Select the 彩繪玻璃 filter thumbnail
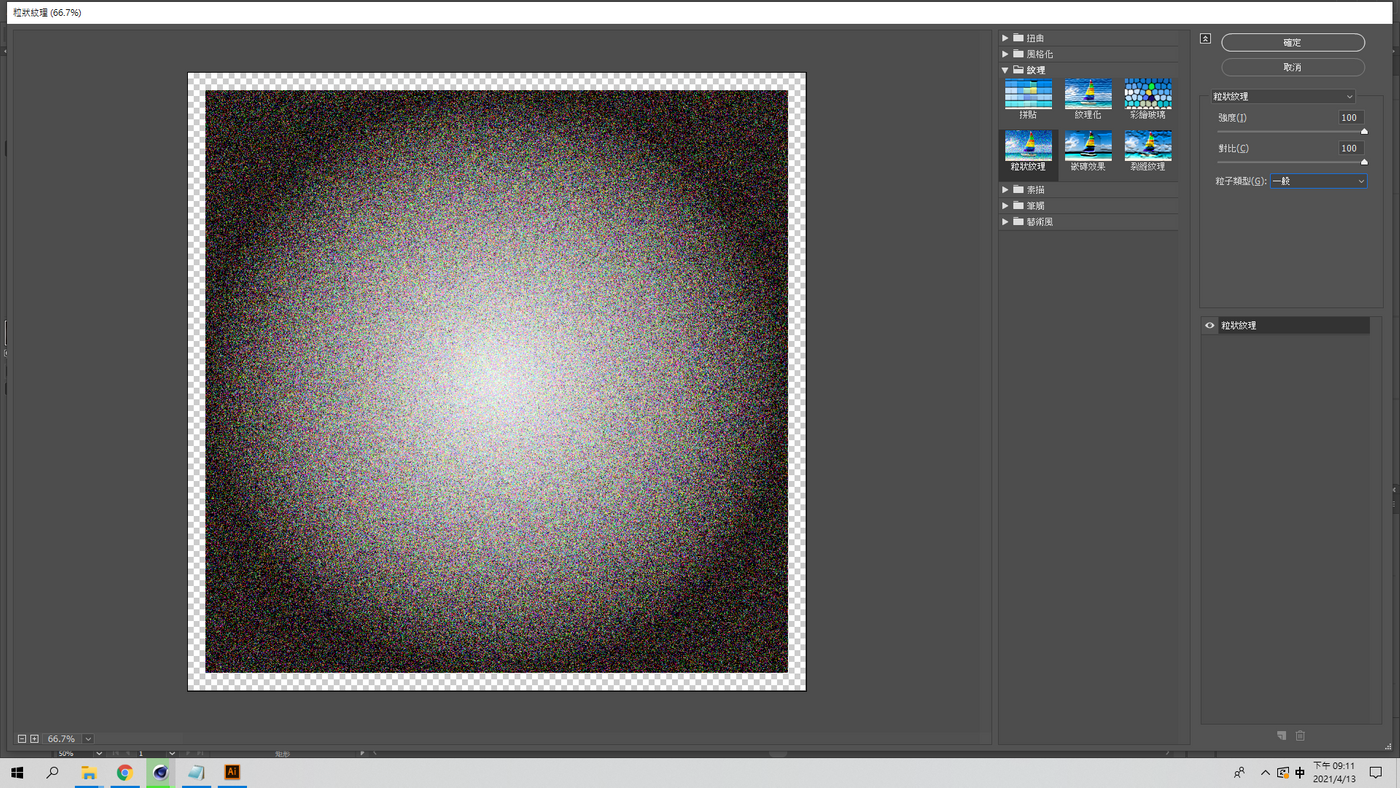This screenshot has width=1400, height=788. (1147, 95)
